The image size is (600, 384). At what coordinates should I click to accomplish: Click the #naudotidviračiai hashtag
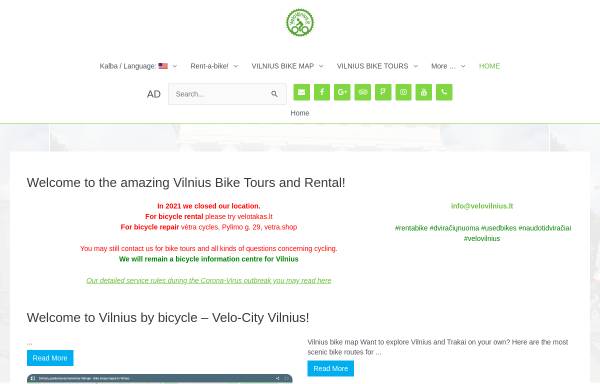tap(545, 228)
